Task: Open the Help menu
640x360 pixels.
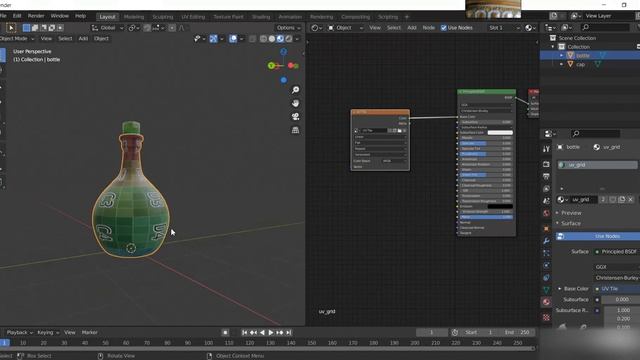Action: click(80, 16)
